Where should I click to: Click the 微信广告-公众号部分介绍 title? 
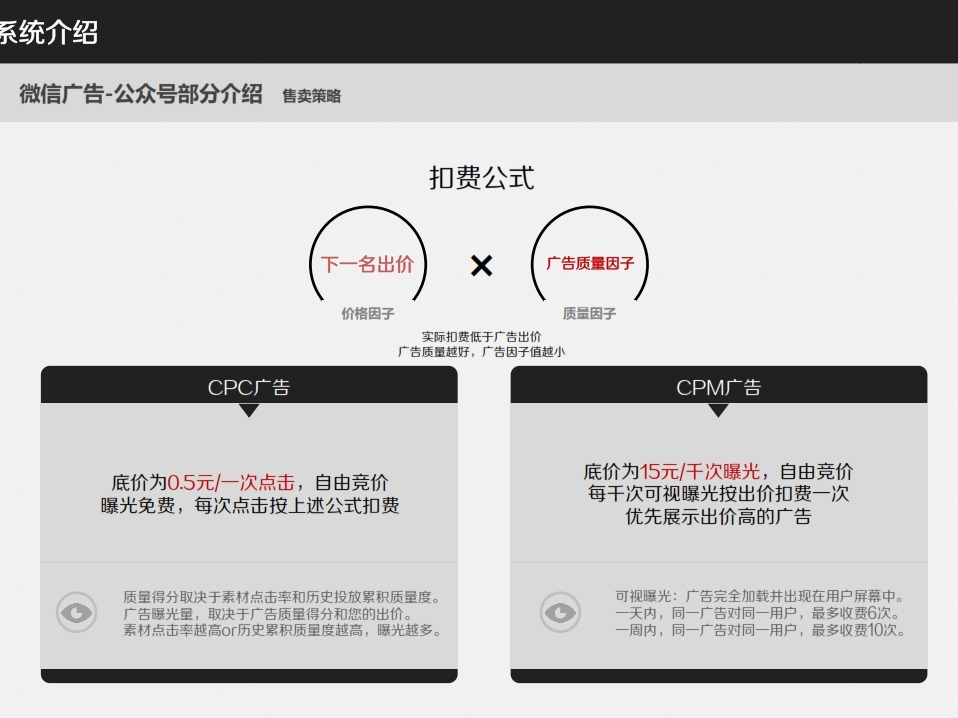coord(141,94)
